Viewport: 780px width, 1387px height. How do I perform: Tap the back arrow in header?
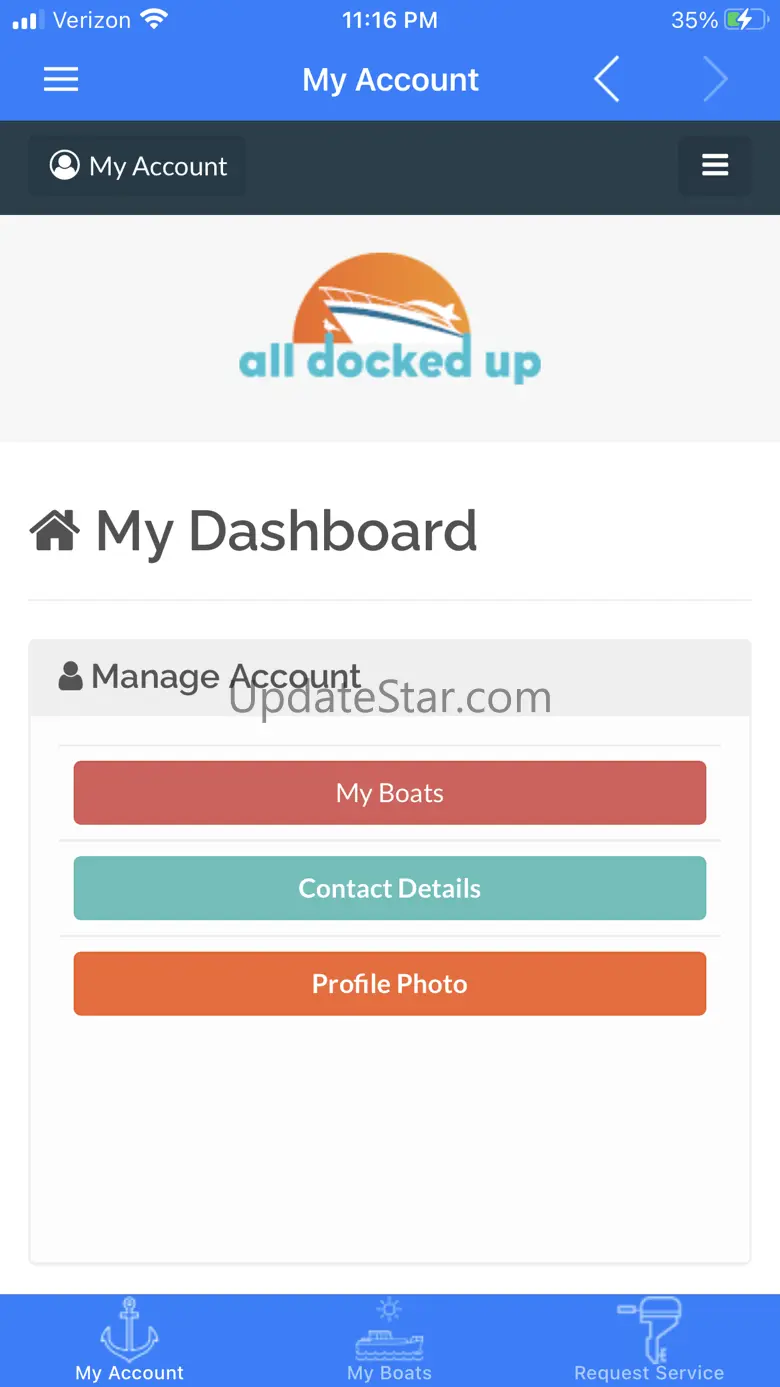coord(606,79)
